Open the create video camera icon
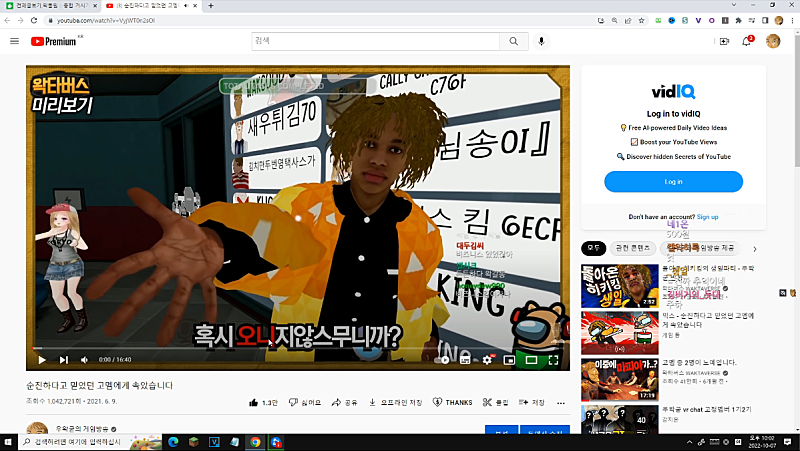 [x=724, y=41]
